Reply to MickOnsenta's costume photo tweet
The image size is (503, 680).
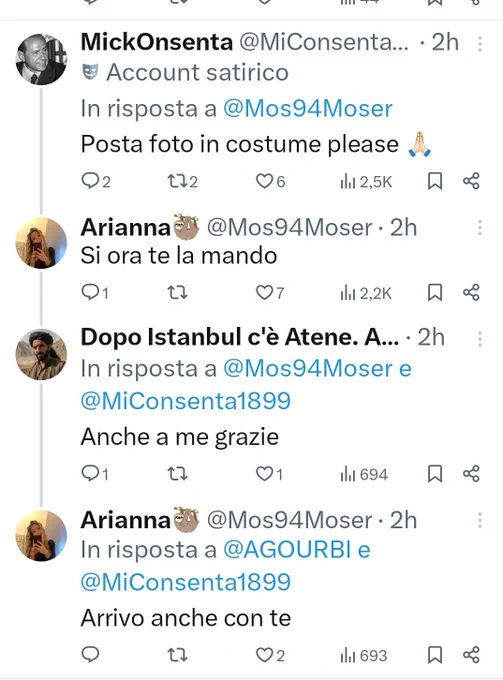[x=96, y=181]
